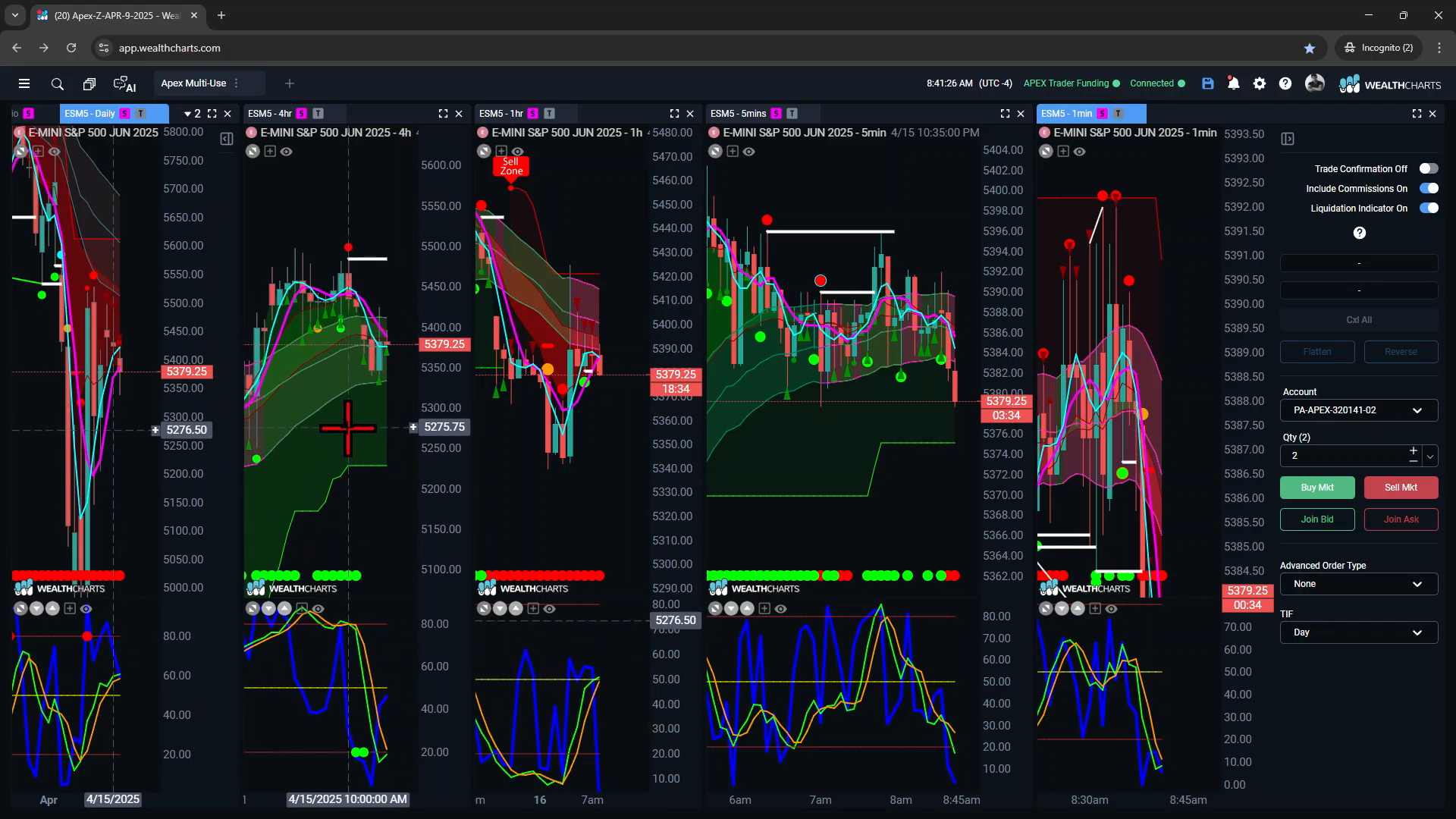Toggle Liquidation Indicator switch
The width and height of the screenshot is (1456, 819).
point(1429,208)
